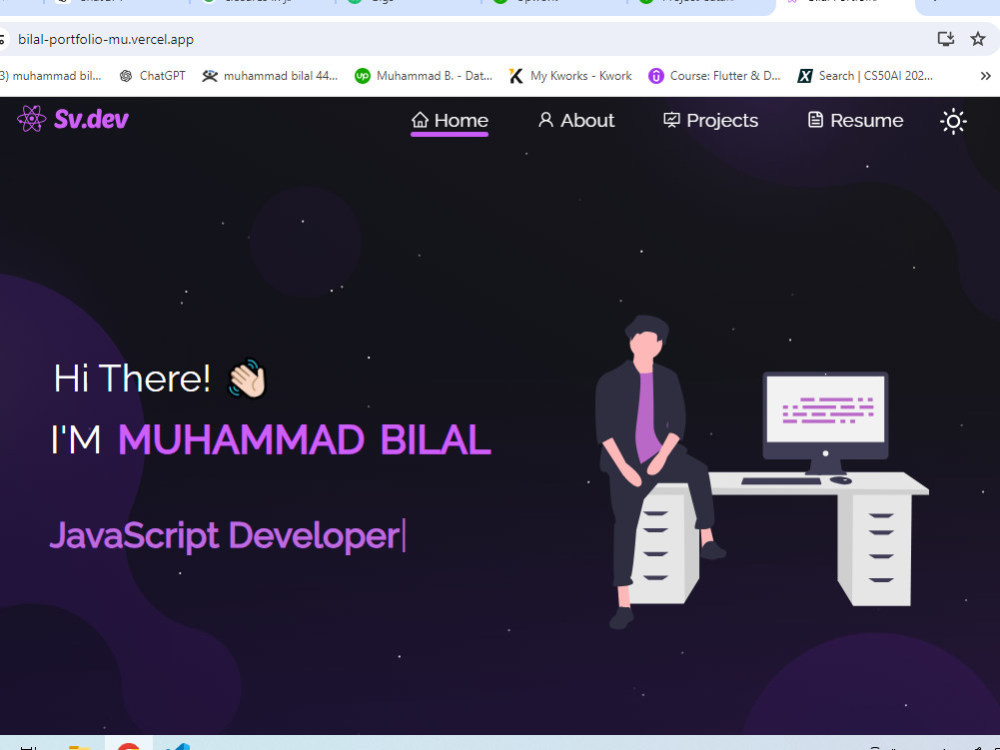Click the 'Hi There!' greeting text

[x=132, y=378]
